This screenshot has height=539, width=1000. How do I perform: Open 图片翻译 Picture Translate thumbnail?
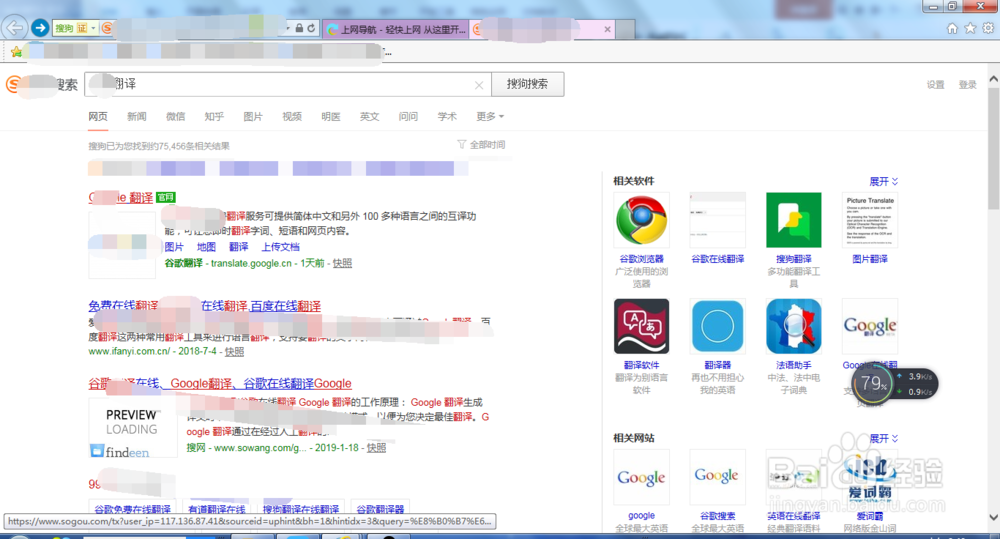click(x=870, y=220)
